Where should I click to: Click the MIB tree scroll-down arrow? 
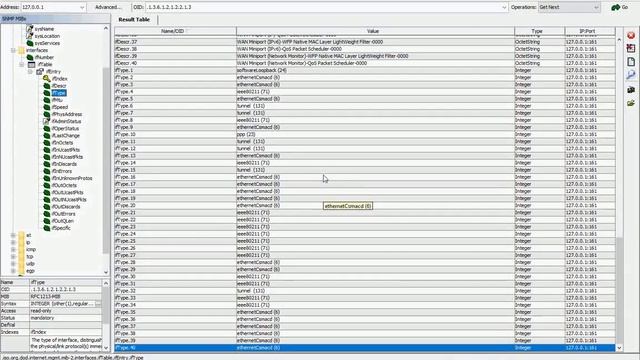[106, 272]
